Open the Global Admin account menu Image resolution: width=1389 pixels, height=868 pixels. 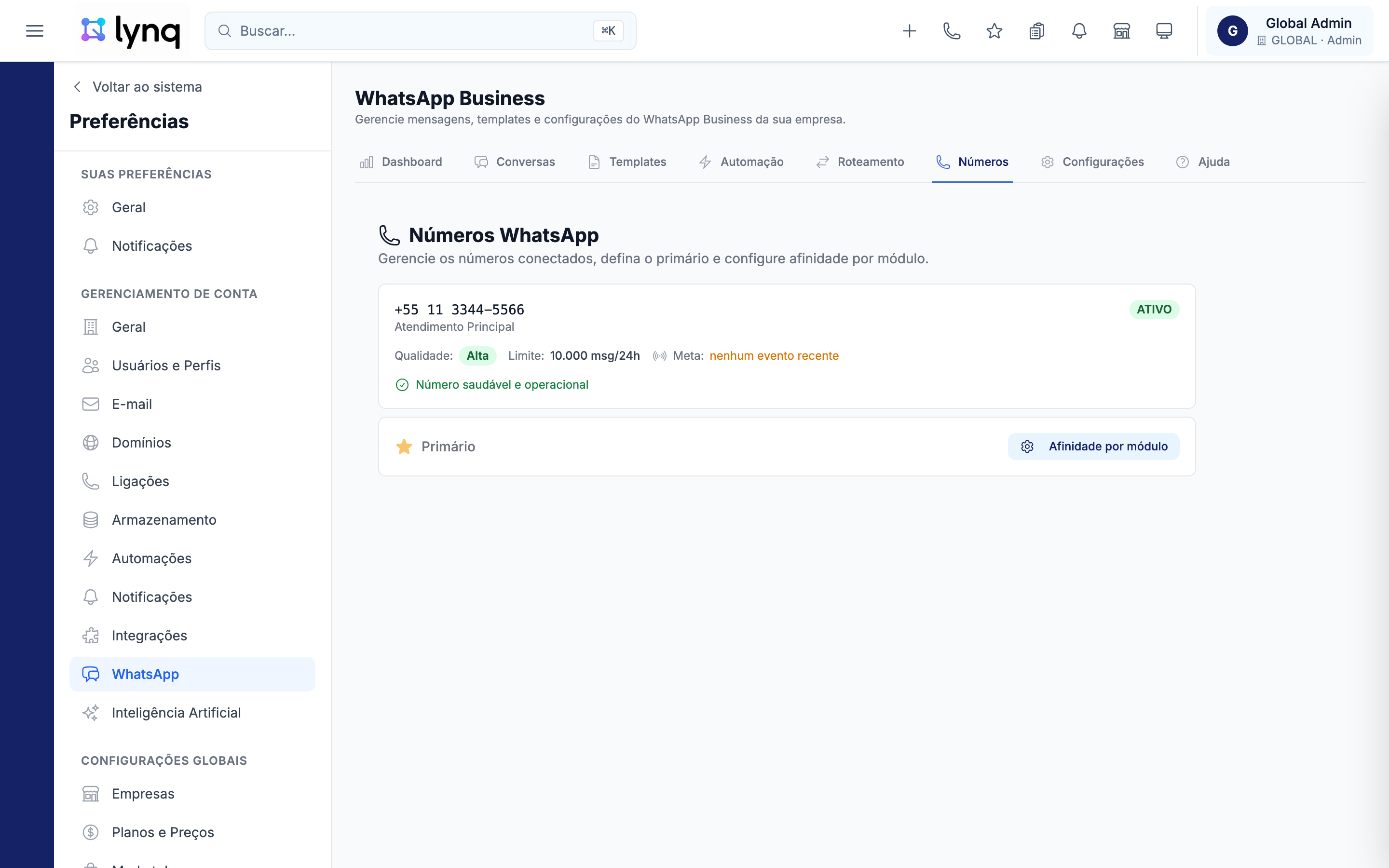[1289, 31]
